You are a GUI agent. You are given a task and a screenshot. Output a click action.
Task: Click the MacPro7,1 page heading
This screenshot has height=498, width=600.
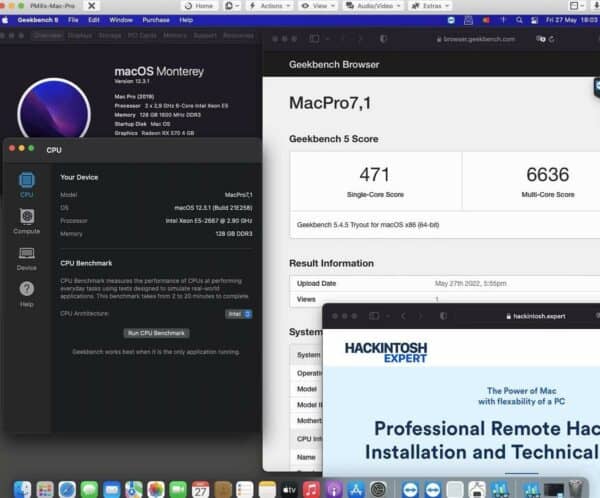[330, 103]
